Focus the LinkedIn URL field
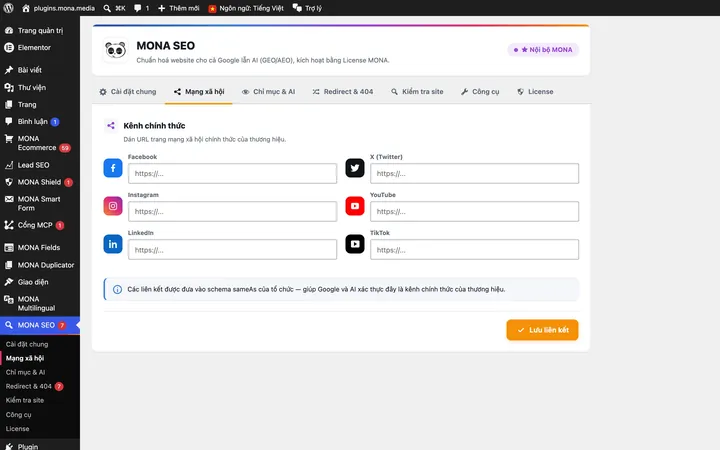 (232, 250)
